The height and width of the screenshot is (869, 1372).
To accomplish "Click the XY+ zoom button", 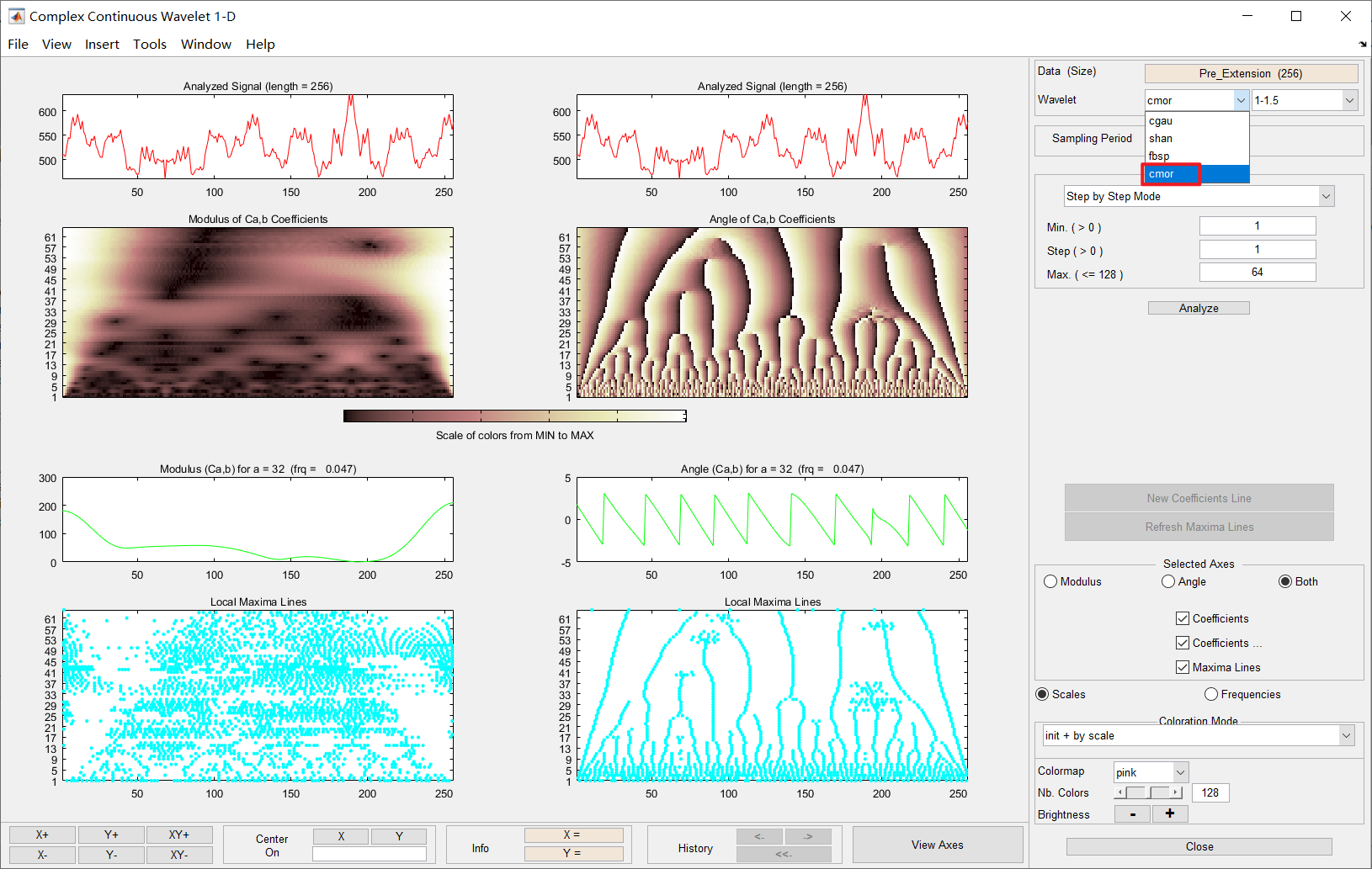I will (179, 835).
